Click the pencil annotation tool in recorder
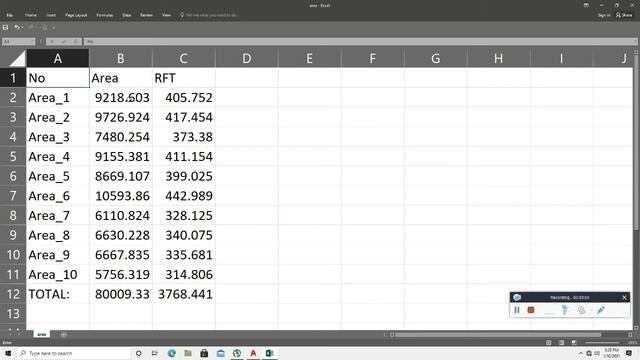The height and width of the screenshot is (360, 640). click(x=600, y=310)
